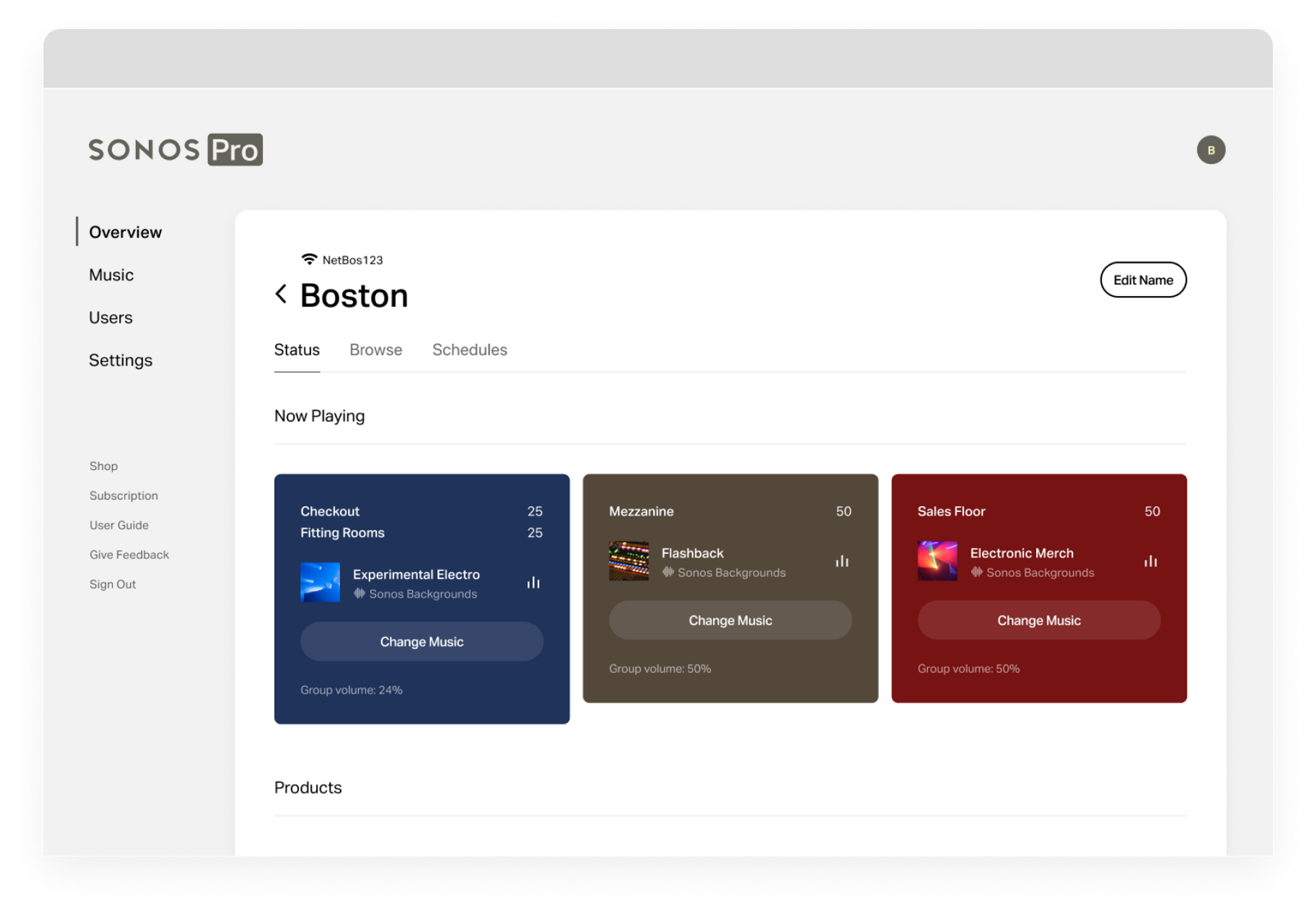Open the Experimental Electro album artwork
The image size is (1316, 913).
tap(320, 582)
